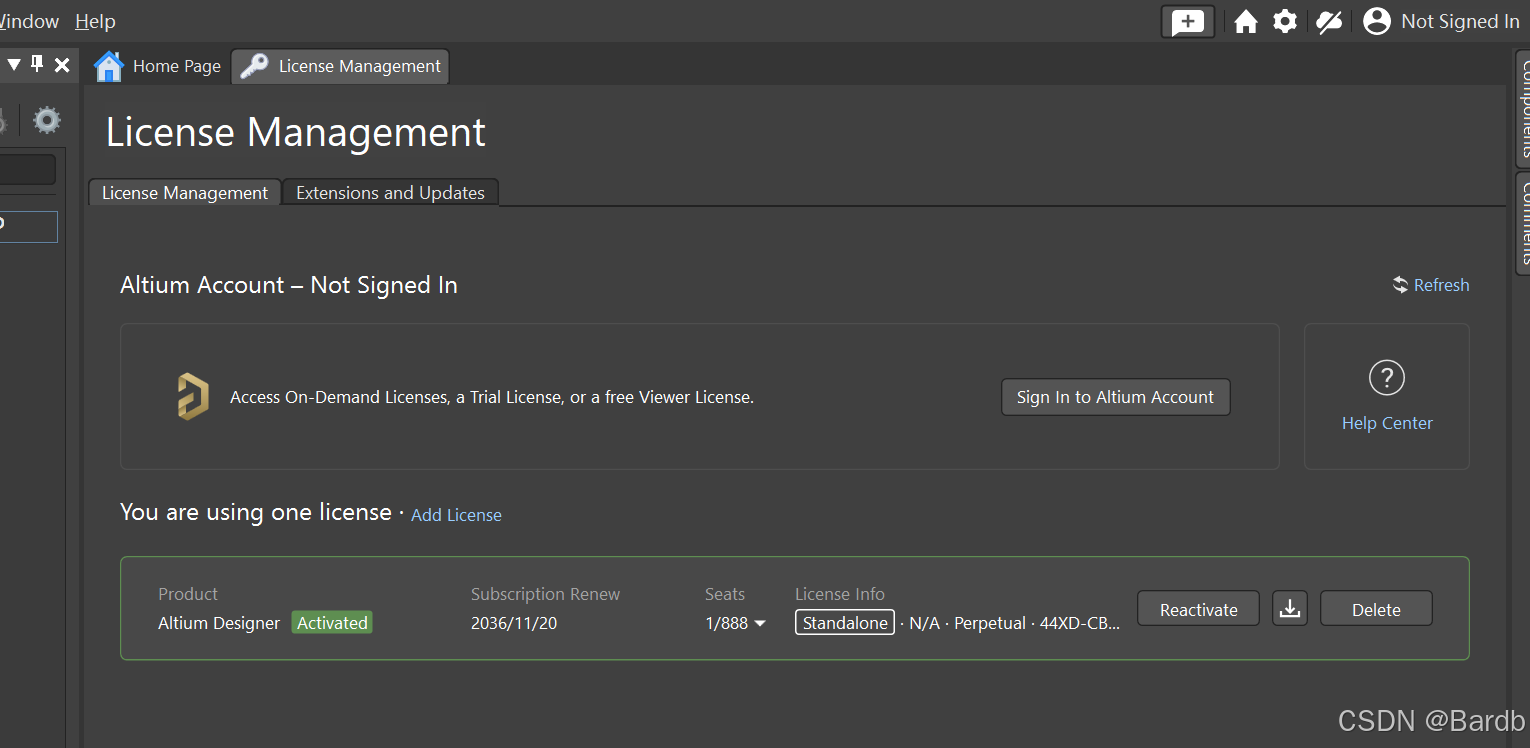1530x748 pixels.
Task: Click the left panel pin icon
Action: click(37, 64)
